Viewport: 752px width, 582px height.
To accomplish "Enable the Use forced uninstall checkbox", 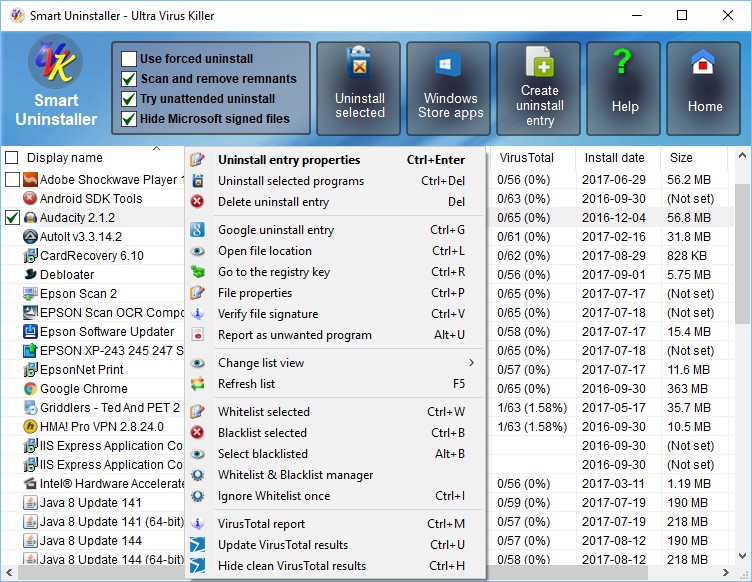I will coord(129,59).
